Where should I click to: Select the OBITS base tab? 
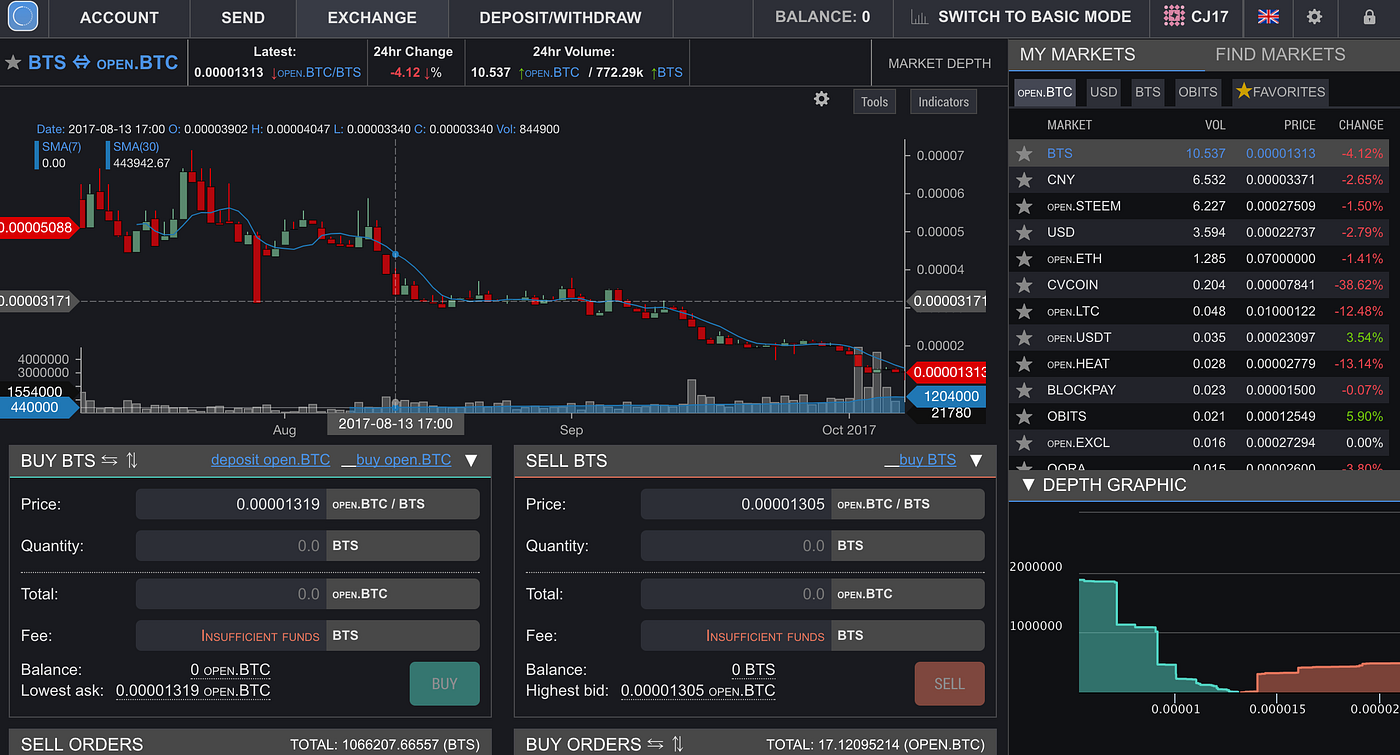point(1197,92)
